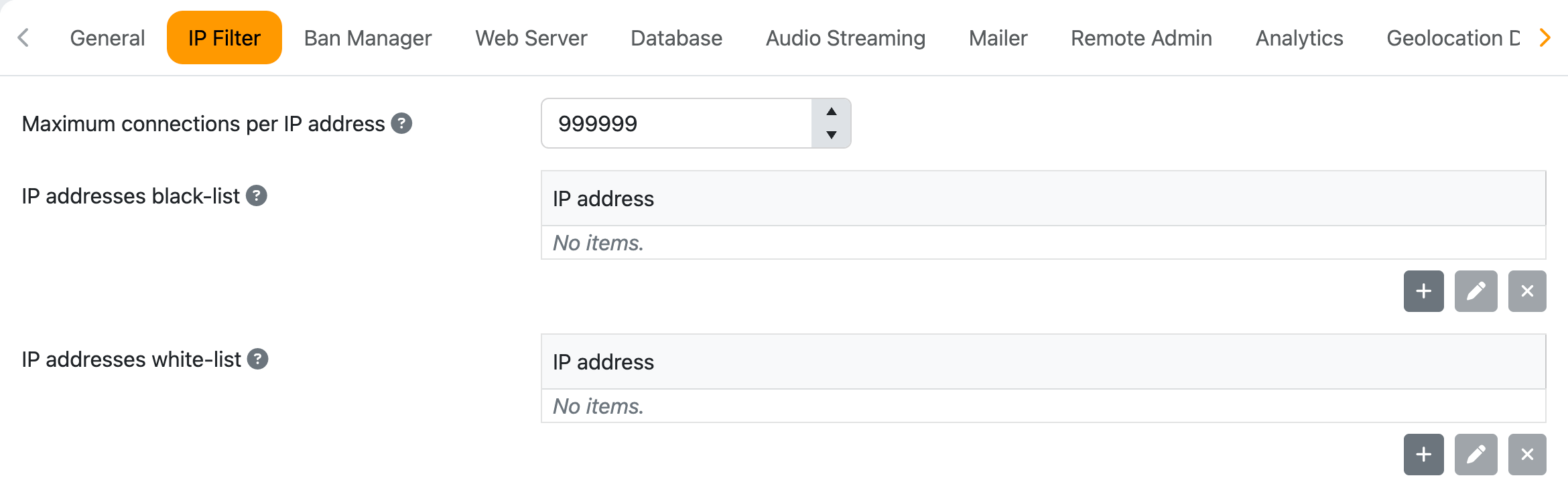This screenshot has height=486, width=1568.
Task: Click the white-list remove X icon
Action: point(1527,455)
